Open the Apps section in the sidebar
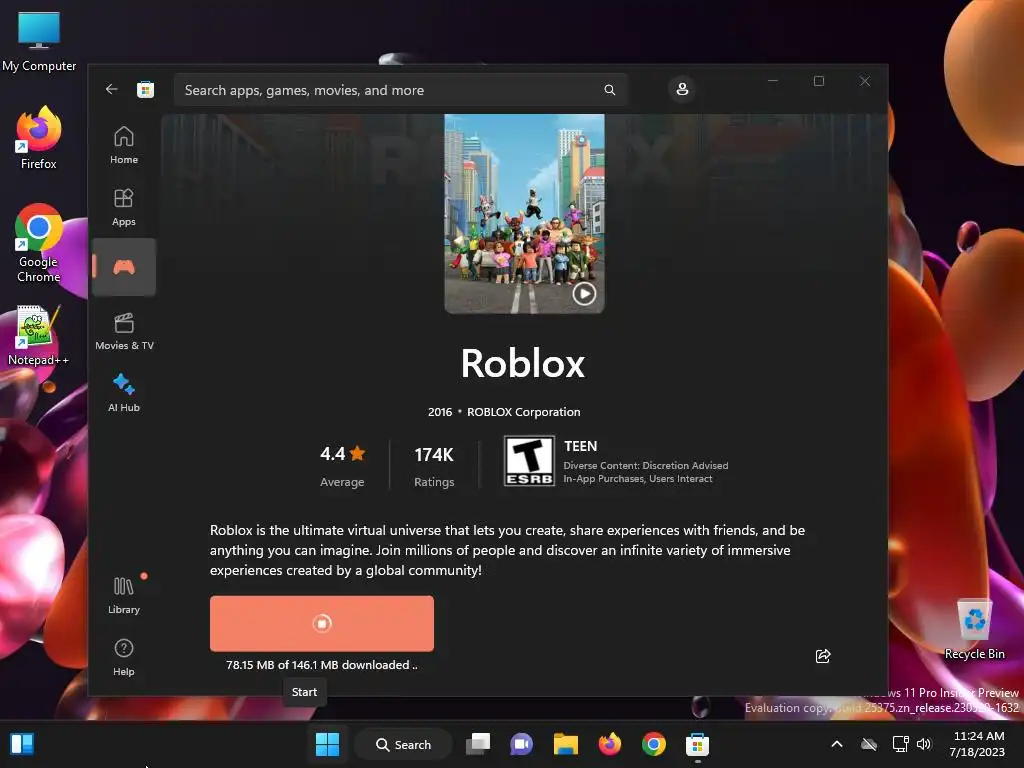Screen dimensions: 1024x768 coord(124,207)
